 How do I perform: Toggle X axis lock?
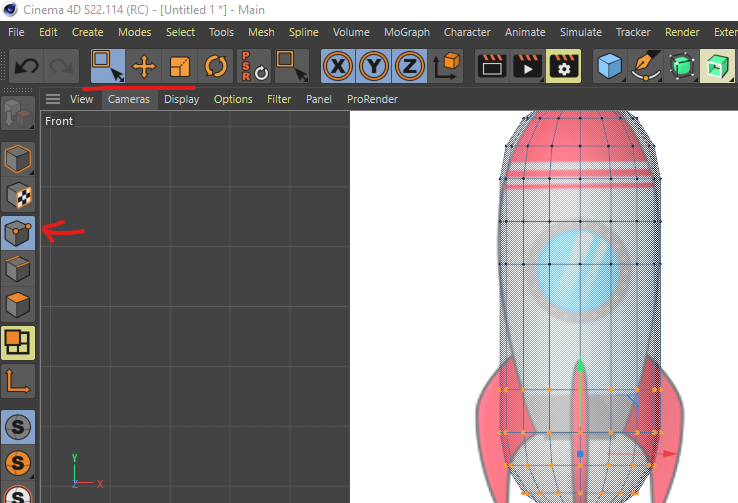[338, 66]
